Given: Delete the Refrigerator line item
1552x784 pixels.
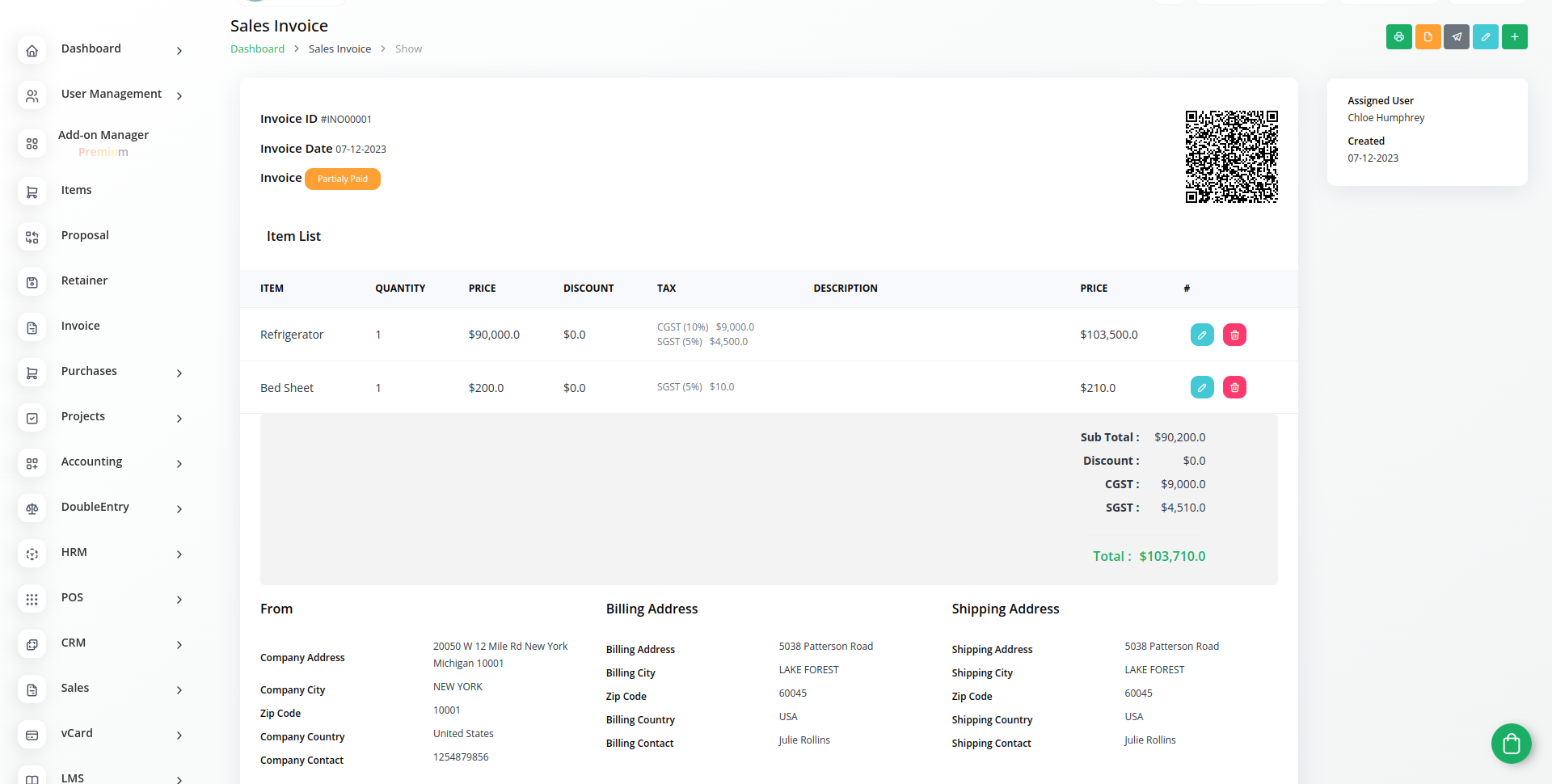Looking at the screenshot, I should pyautogui.click(x=1234, y=335).
